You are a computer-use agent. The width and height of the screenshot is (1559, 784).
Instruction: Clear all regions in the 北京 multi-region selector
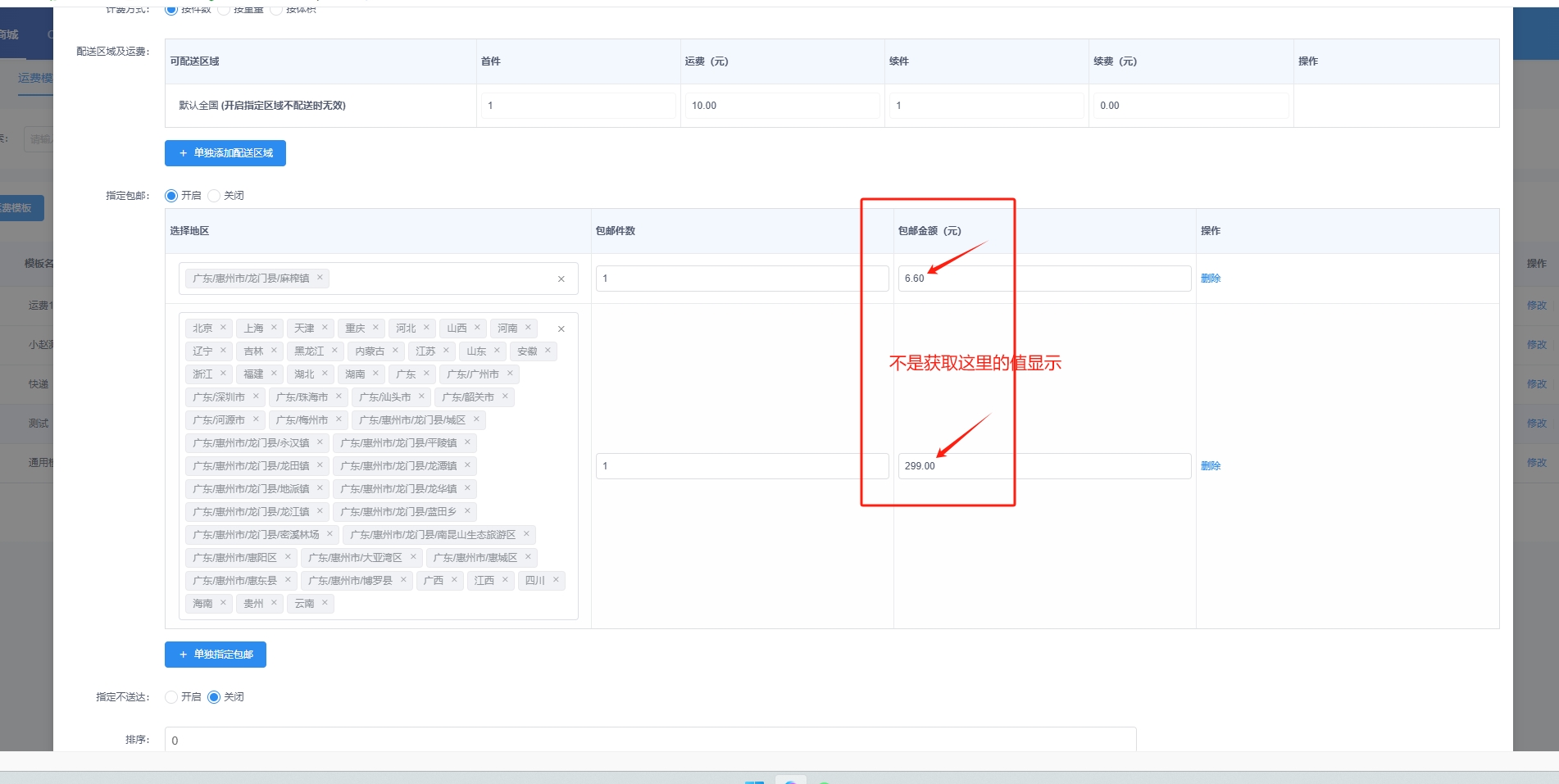pyautogui.click(x=561, y=329)
